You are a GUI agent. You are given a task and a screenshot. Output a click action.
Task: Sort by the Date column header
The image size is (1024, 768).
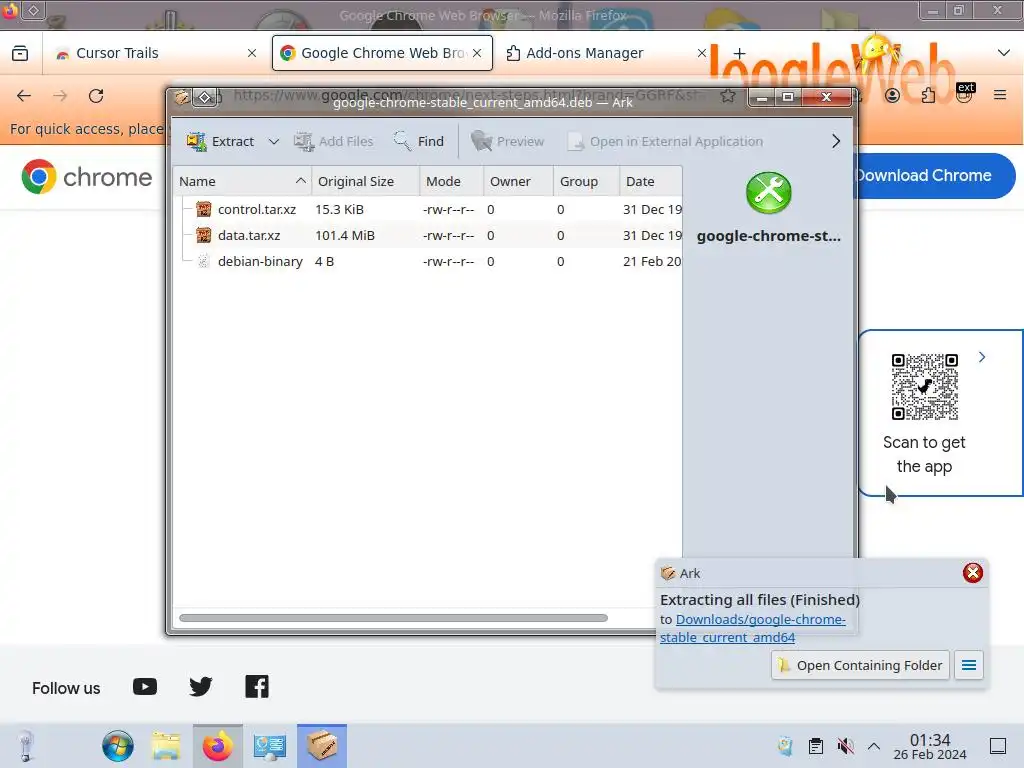[650, 181]
